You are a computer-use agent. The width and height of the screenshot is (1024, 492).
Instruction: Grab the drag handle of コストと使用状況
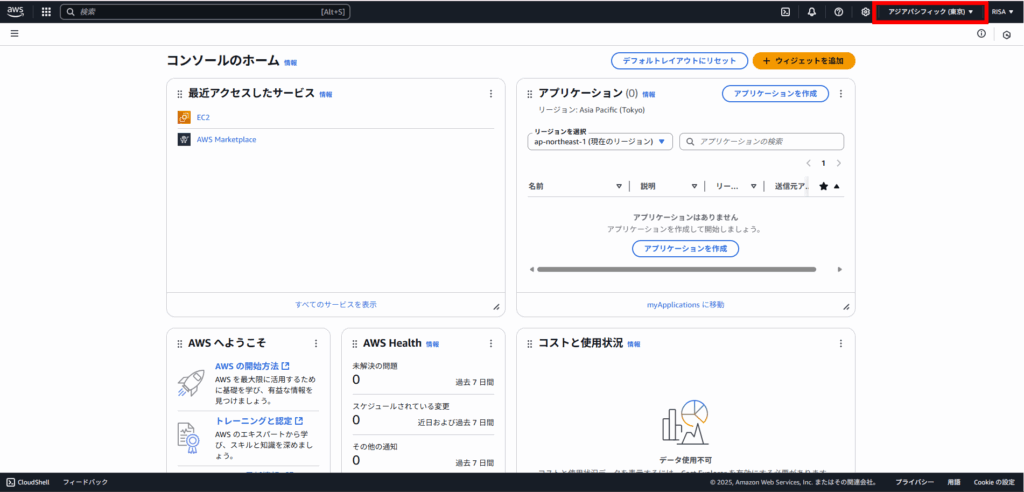point(530,344)
